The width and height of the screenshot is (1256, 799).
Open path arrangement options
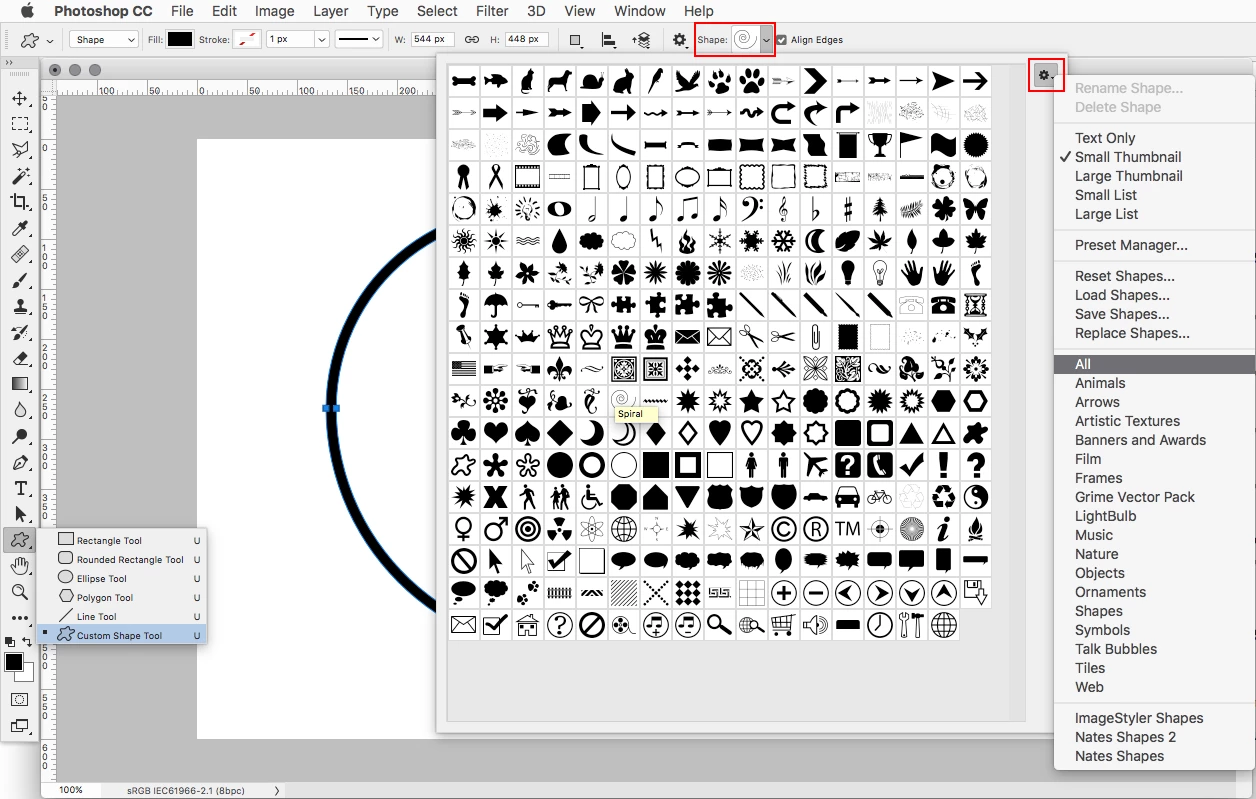tap(641, 40)
